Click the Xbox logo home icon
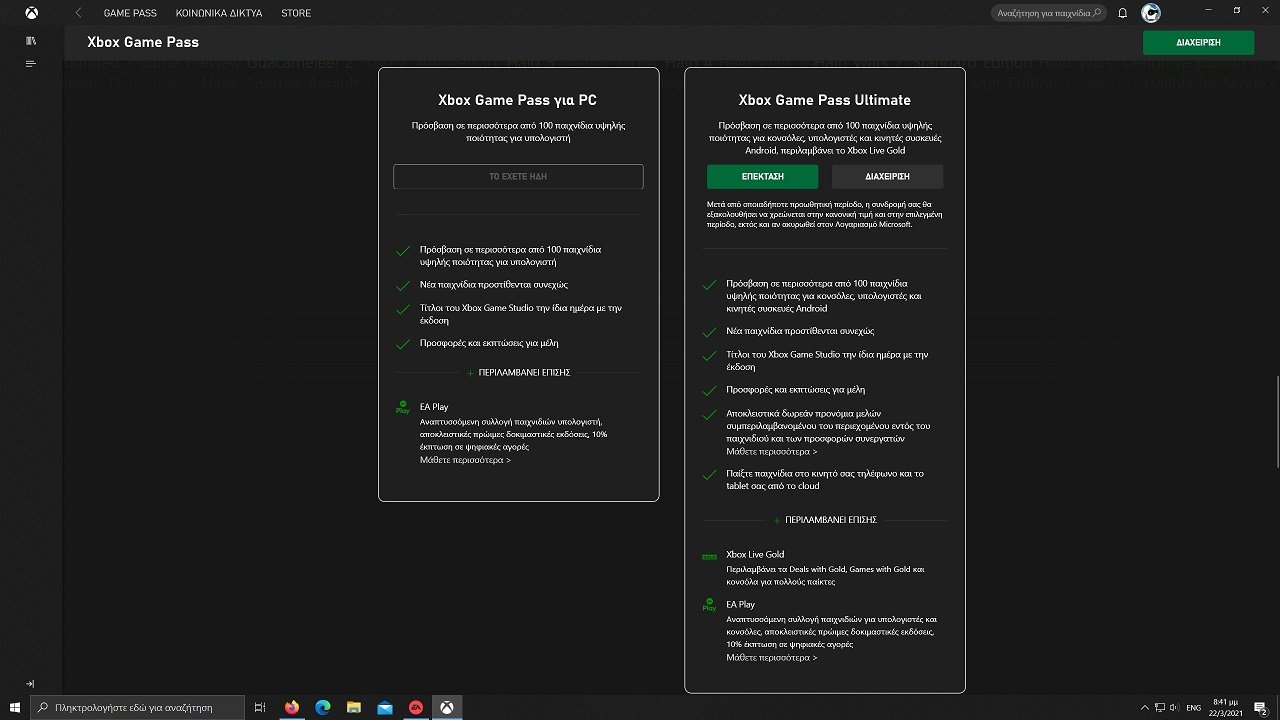The width and height of the screenshot is (1280, 720). 32,13
